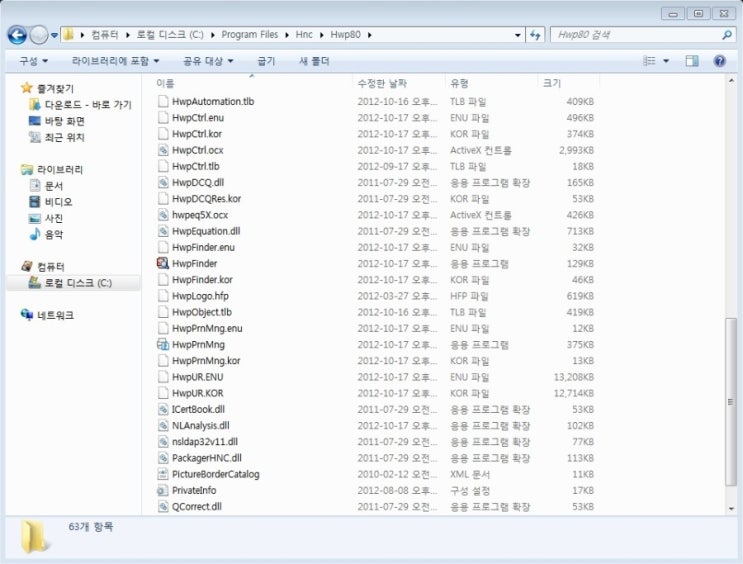Click the PackagerHNC.dll file icon
Screen dimensions: 743x564
point(163,458)
